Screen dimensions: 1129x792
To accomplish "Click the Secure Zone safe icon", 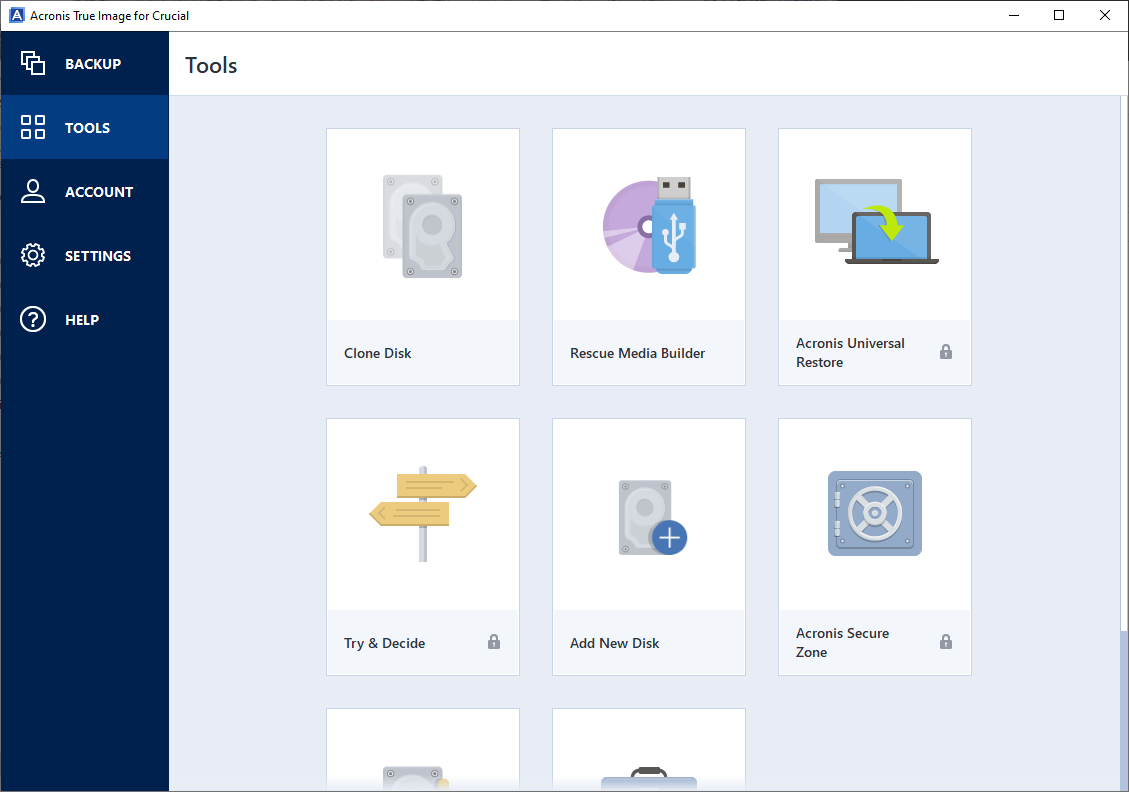I will 875,513.
